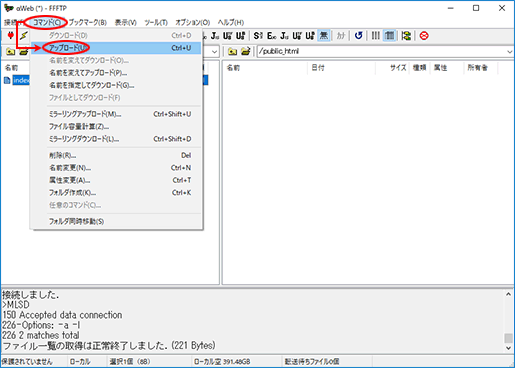Click the FFFTP app icon in title bar
The image size is (515, 368).
click(9, 8)
